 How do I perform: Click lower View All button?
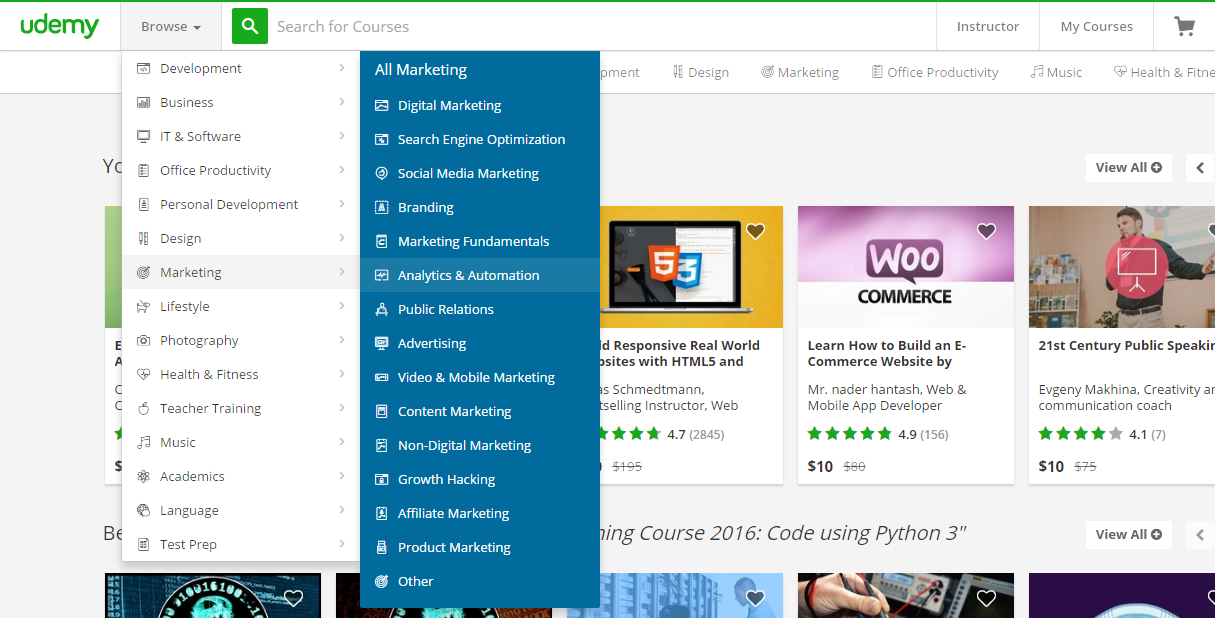[1129, 534]
